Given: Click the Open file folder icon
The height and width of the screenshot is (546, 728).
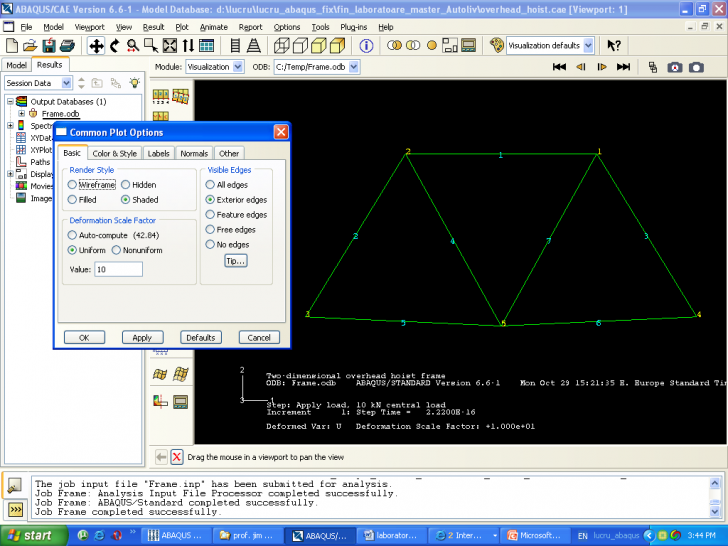Looking at the screenshot, I should 31,46.
